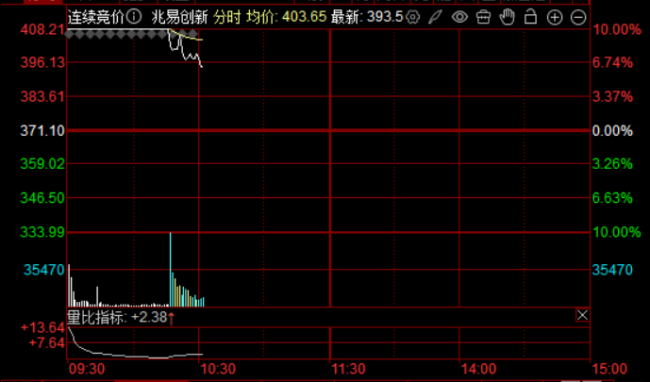The height and width of the screenshot is (382, 650).
Task: Click the red up arrow beside +2.38
Action: point(171,318)
